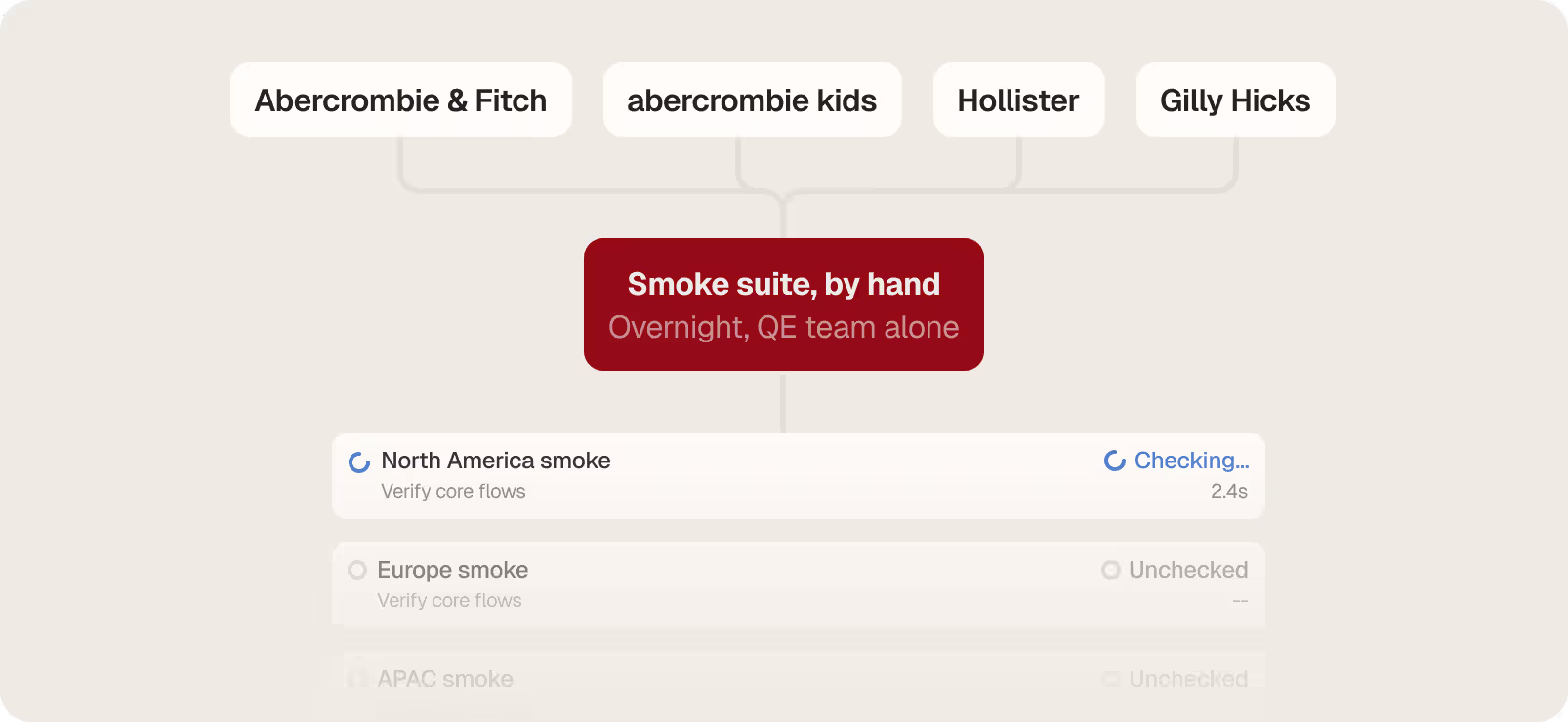Select the Abercrombie & Fitch brand card
Viewport: 1568px width, 722px height.
coord(401,100)
